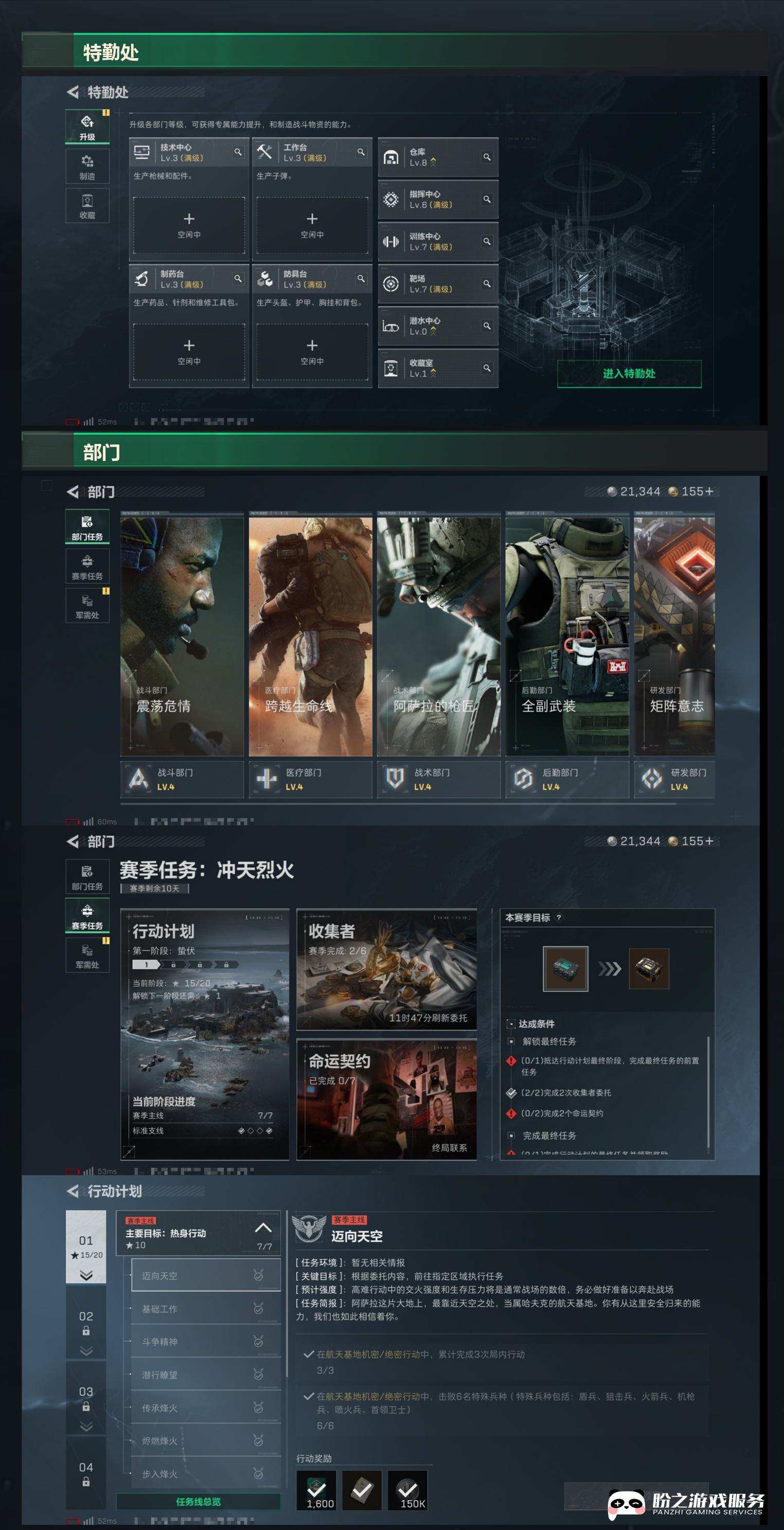Go back using the 特勤处 back arrow
Image resolution: width=784 pixels, height=1530 pixels.
click(73, 92)
